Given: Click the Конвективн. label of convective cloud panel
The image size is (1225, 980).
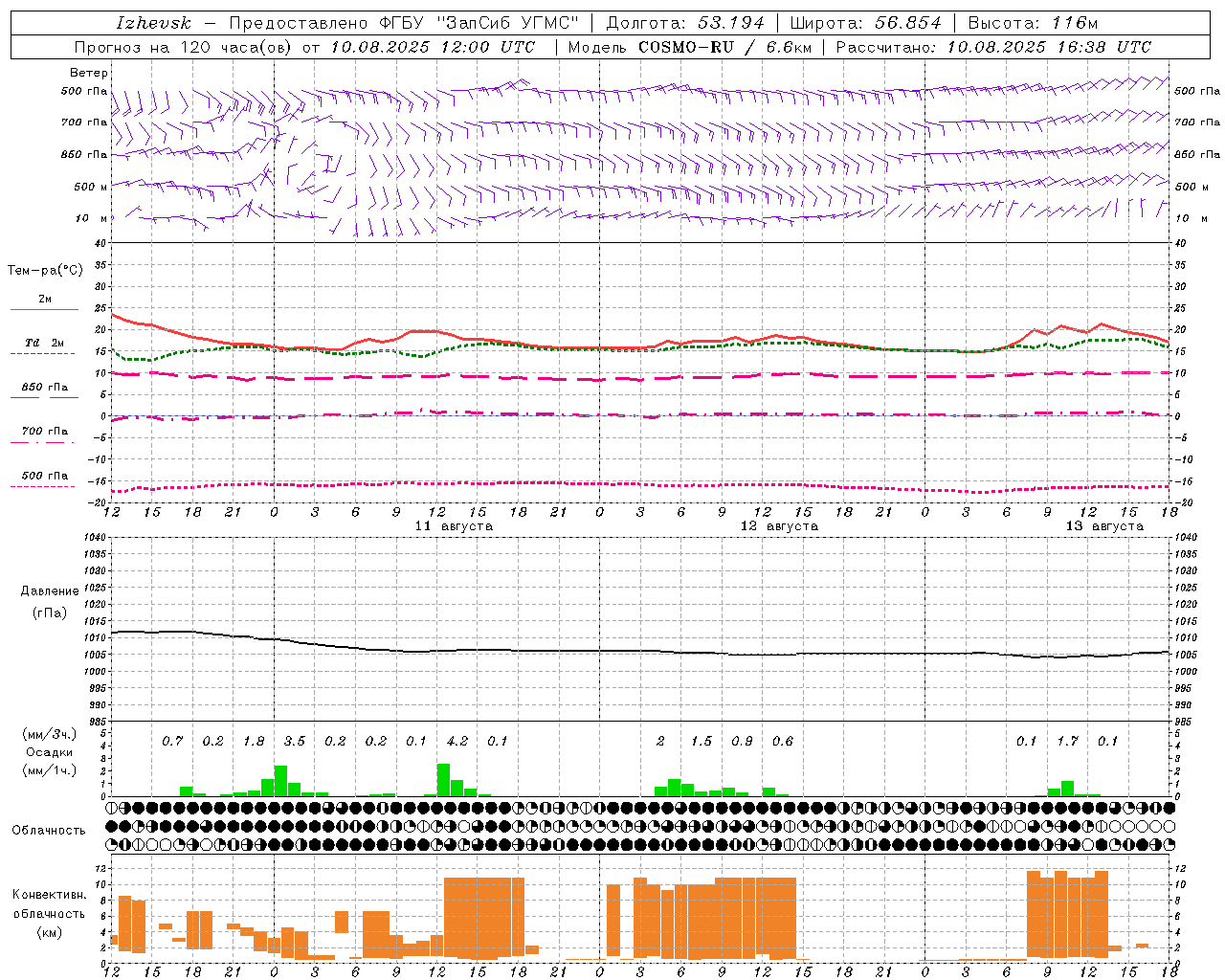Looking at the screenshot, I should coord(49,895).
